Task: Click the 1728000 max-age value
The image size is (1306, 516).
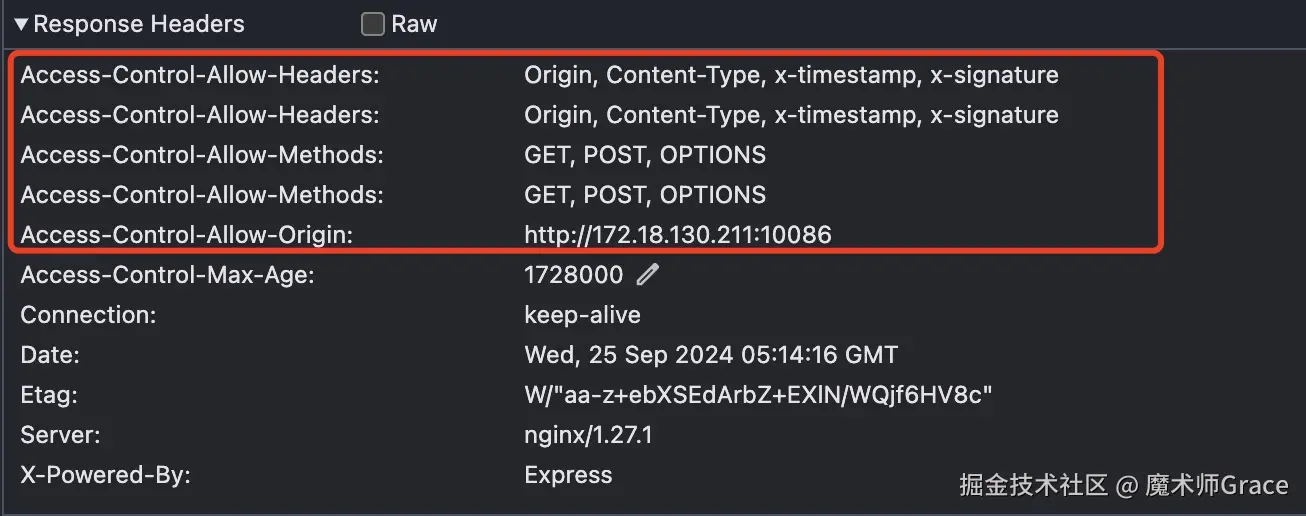Action: 573,275
